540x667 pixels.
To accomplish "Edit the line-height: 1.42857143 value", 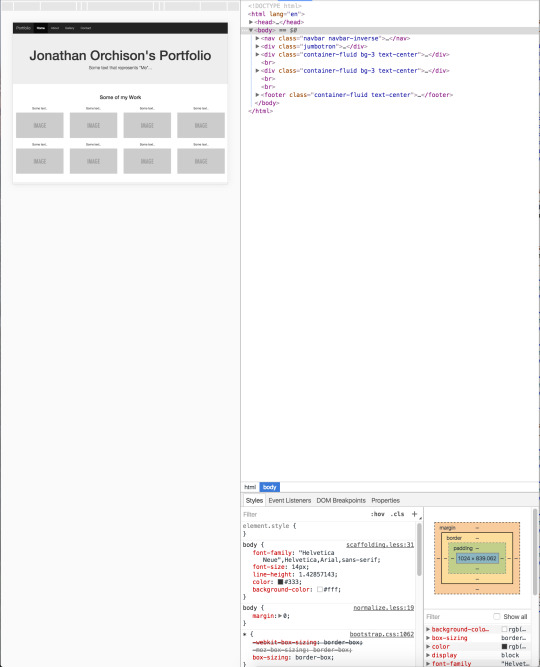I will (x=317, y=574).
